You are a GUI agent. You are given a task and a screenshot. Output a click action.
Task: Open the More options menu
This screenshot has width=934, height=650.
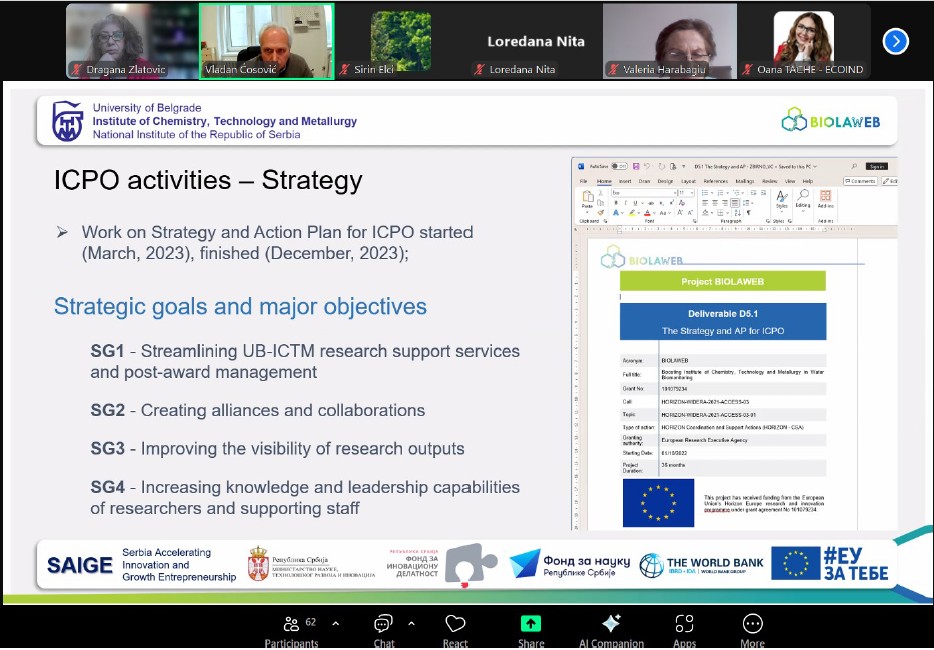click(x=752, y=630)
